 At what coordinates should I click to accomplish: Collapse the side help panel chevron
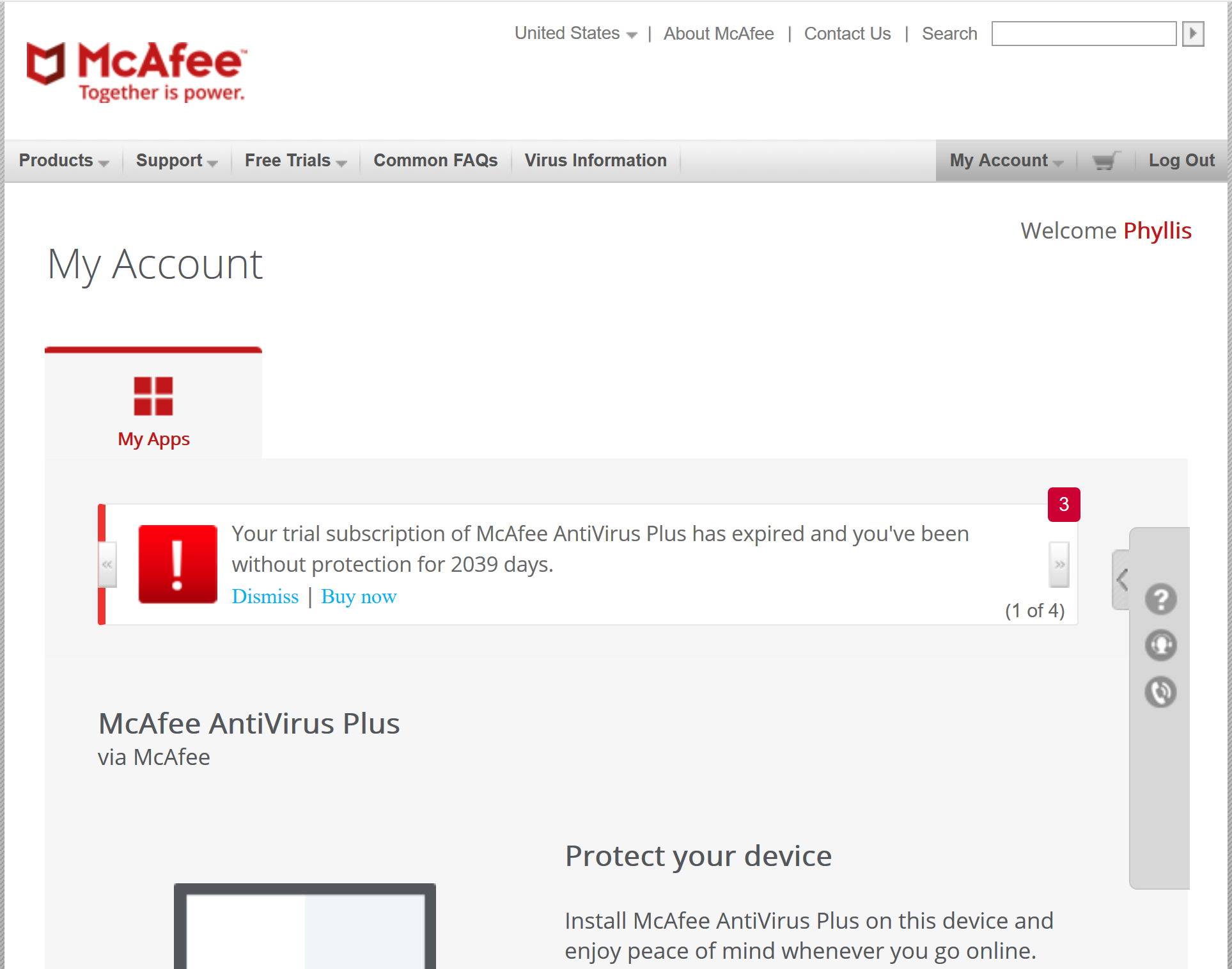coord(1122,579)
